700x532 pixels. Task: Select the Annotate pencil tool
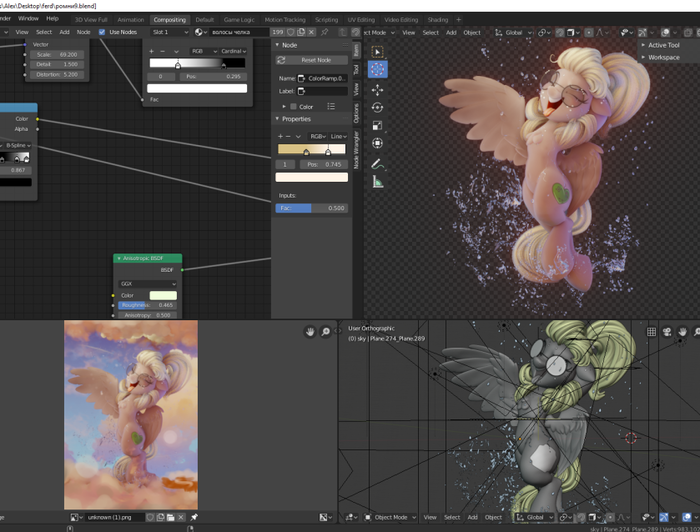tap(378, 163)
